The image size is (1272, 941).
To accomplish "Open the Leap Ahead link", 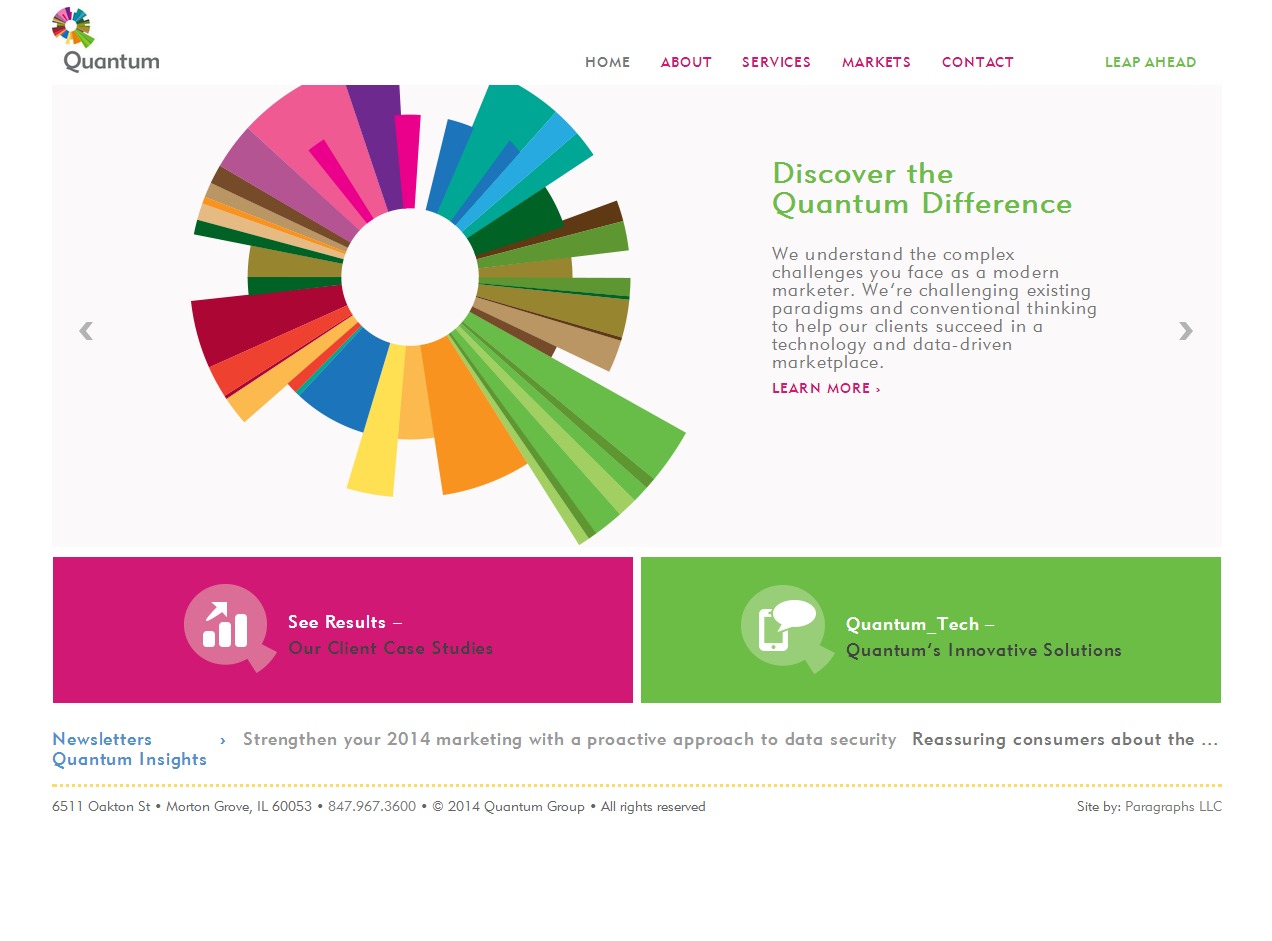I will (x=1150, y=62).
